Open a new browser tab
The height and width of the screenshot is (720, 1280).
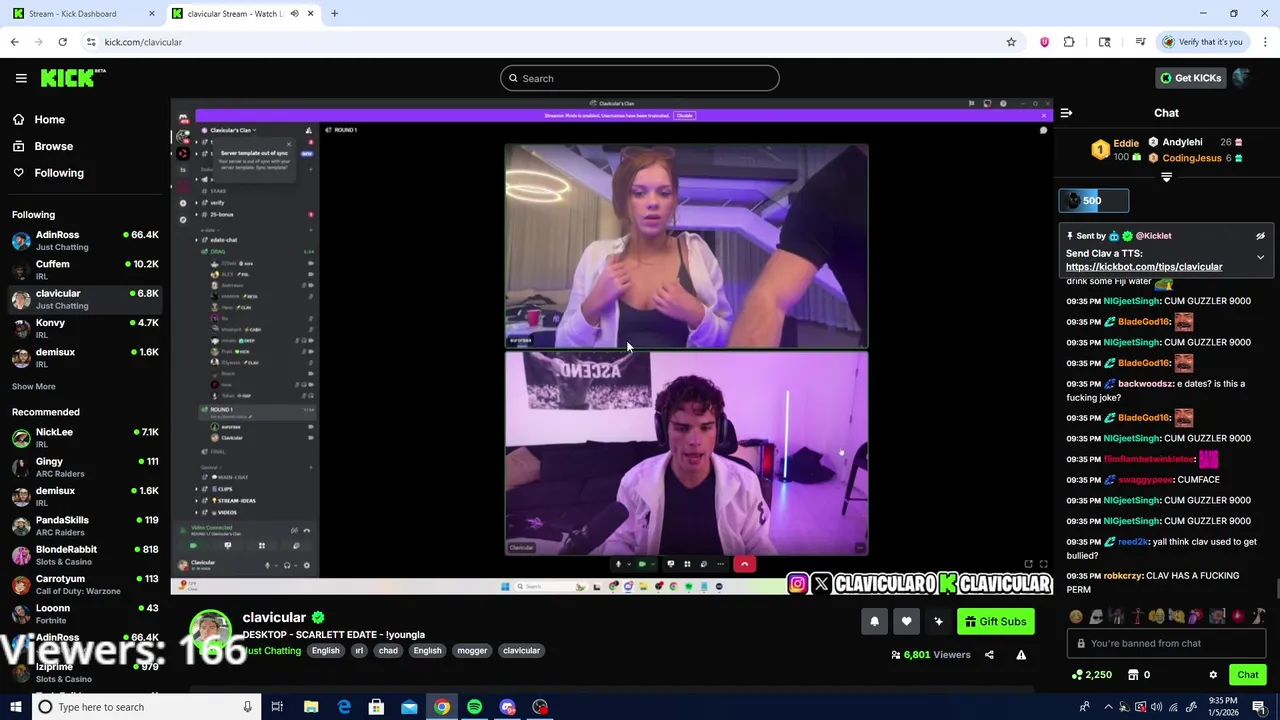tap(334, 14)
